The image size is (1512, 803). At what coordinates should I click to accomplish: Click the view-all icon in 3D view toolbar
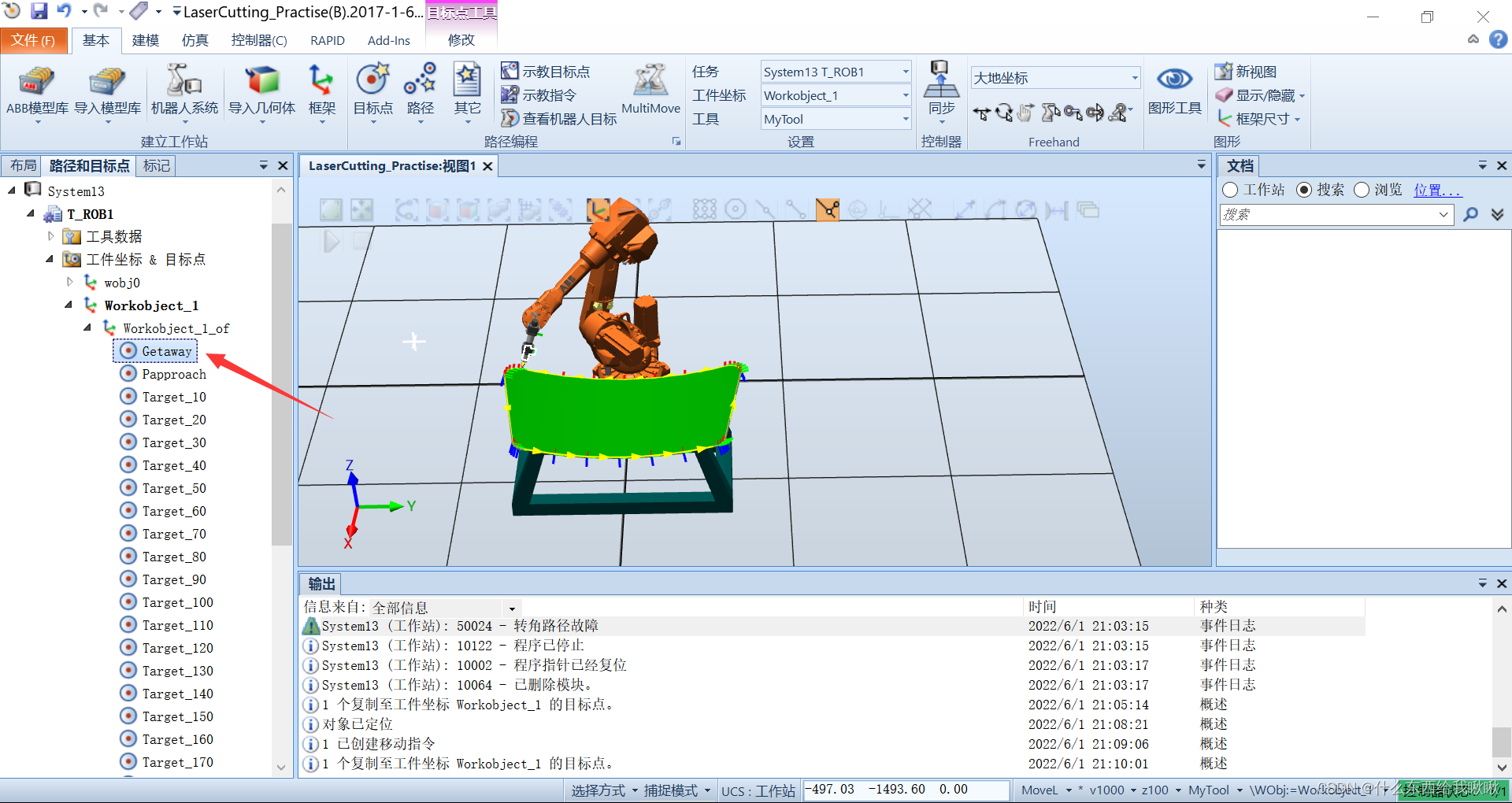pos(331,209)
